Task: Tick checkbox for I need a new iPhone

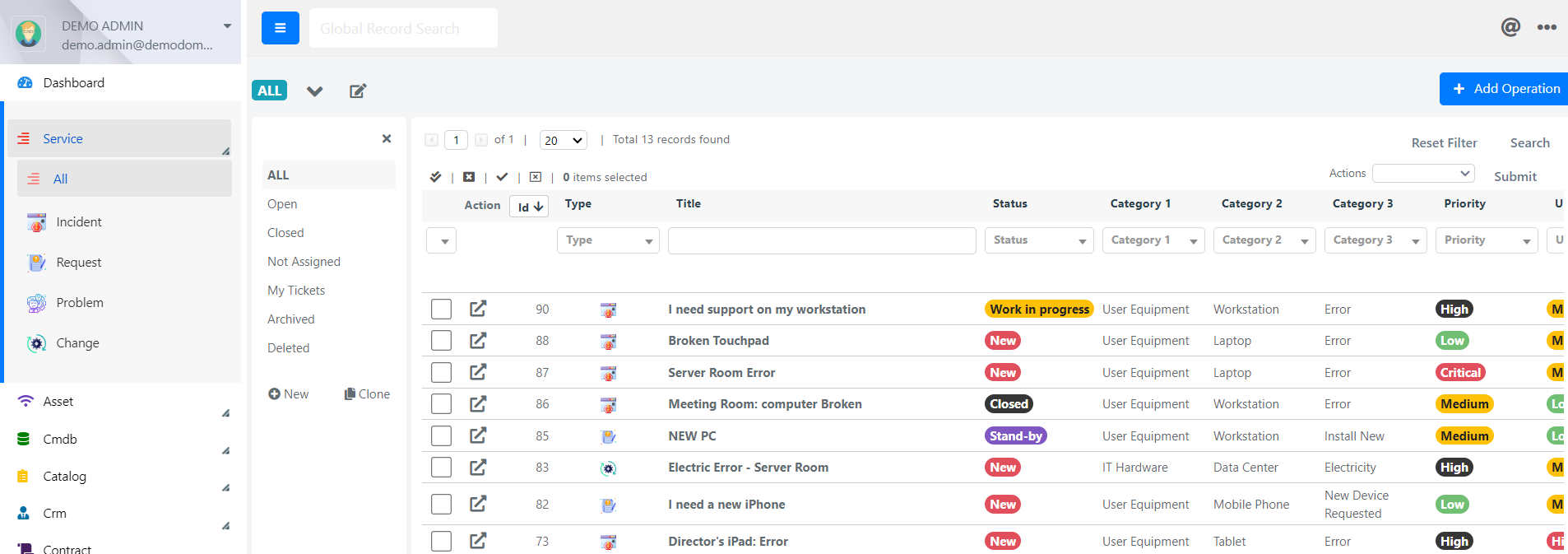Action: [x=442, y=504]
